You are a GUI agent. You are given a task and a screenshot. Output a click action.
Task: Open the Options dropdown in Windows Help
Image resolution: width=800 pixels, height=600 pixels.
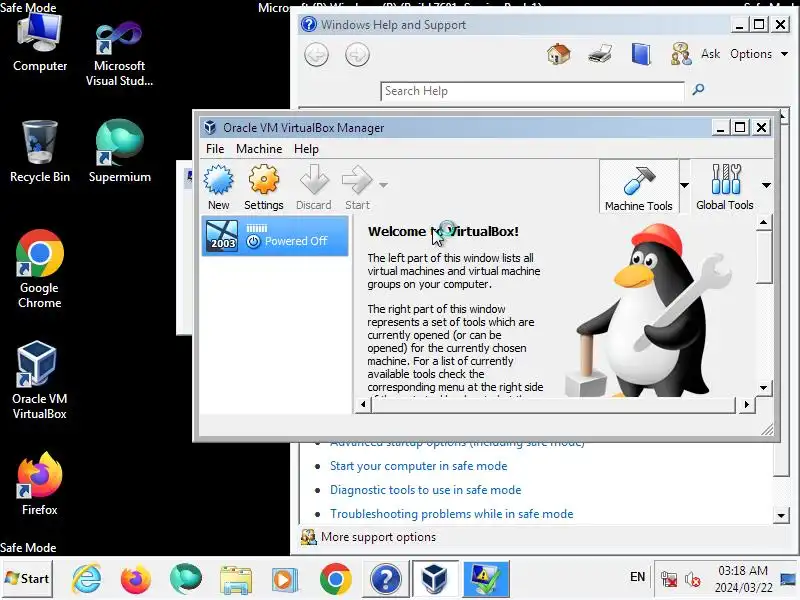click(759, 54)
